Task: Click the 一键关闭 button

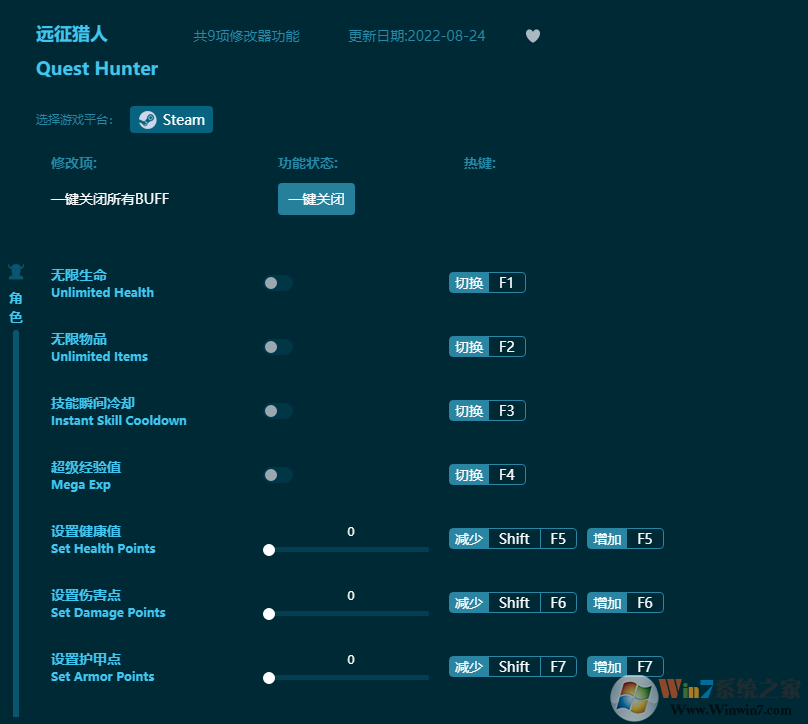Action: [316, 199]
